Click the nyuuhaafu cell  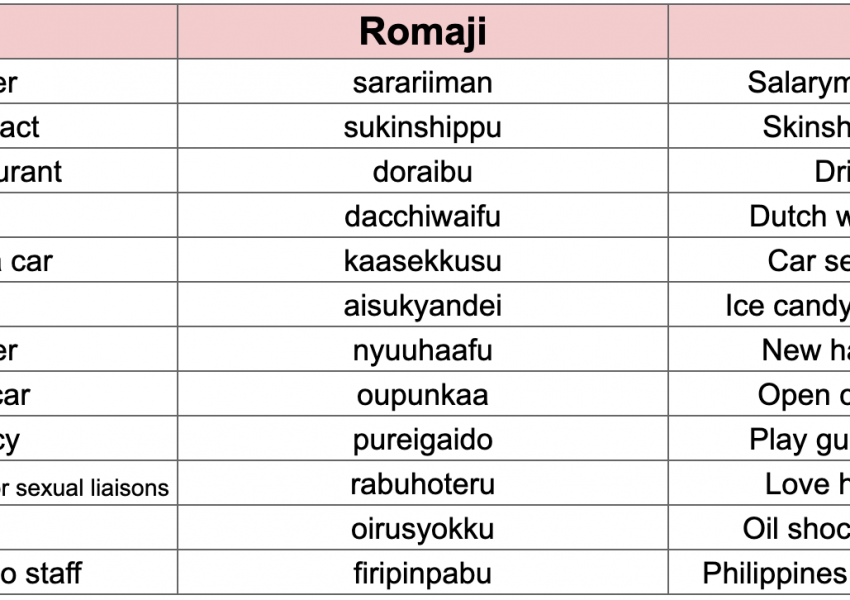[x=422, y=350]
